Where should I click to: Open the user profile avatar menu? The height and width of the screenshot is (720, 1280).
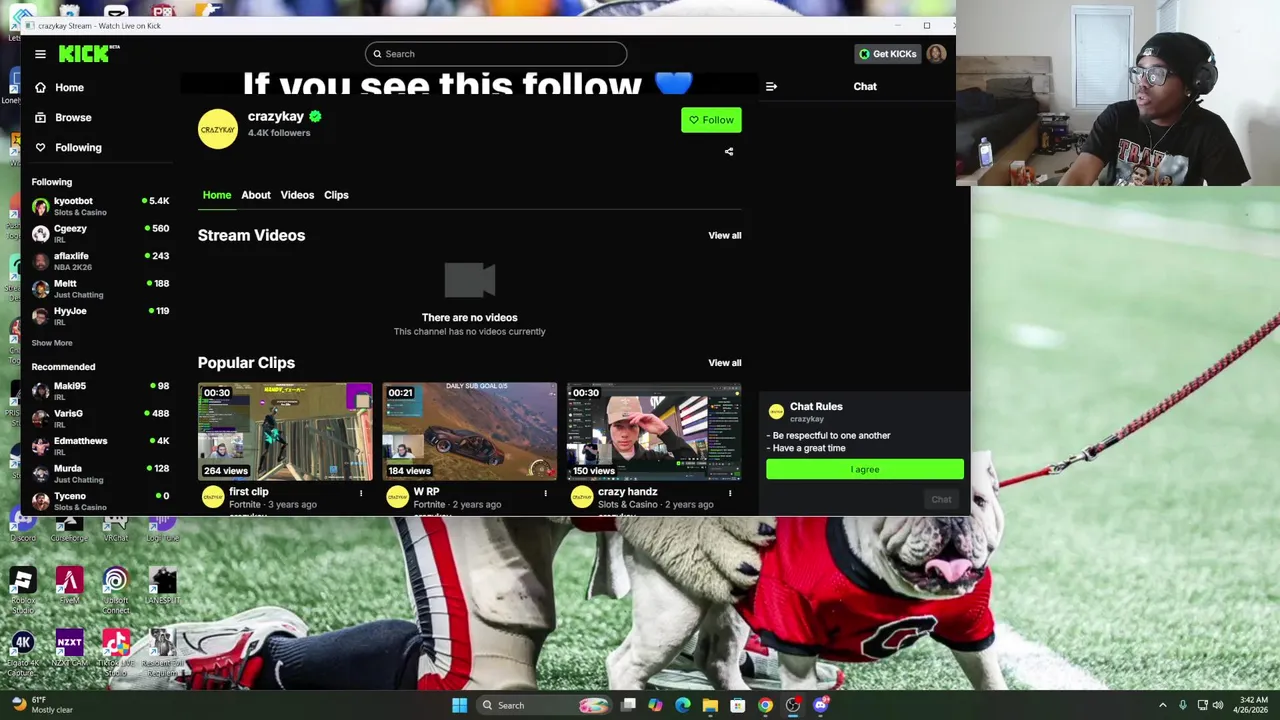(936, 54)
